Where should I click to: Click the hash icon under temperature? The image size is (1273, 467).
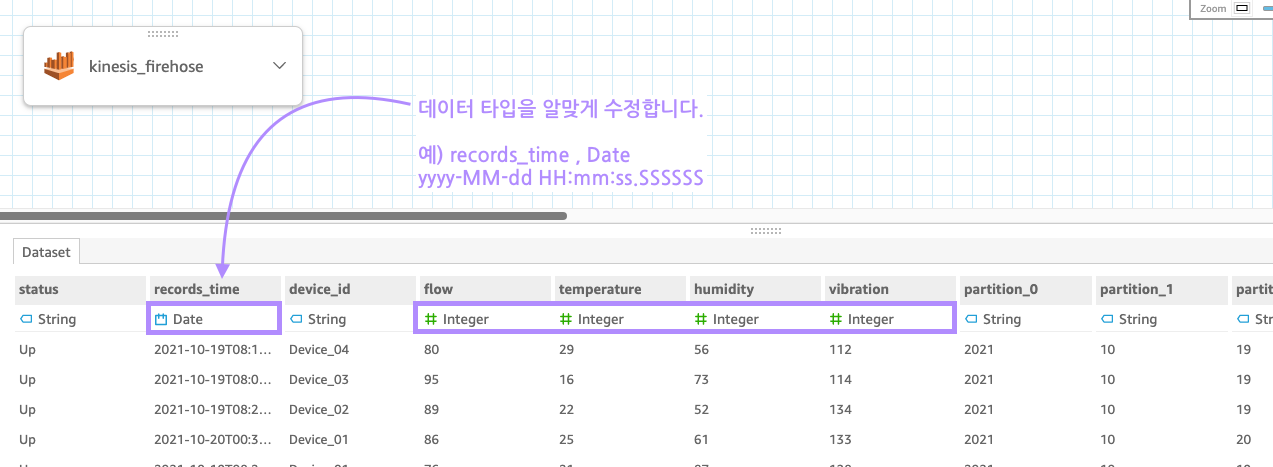566,319
